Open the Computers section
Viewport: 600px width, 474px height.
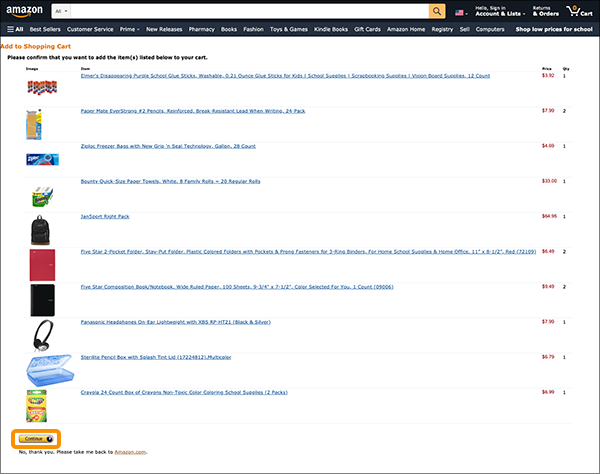click(x=490, y=29)
